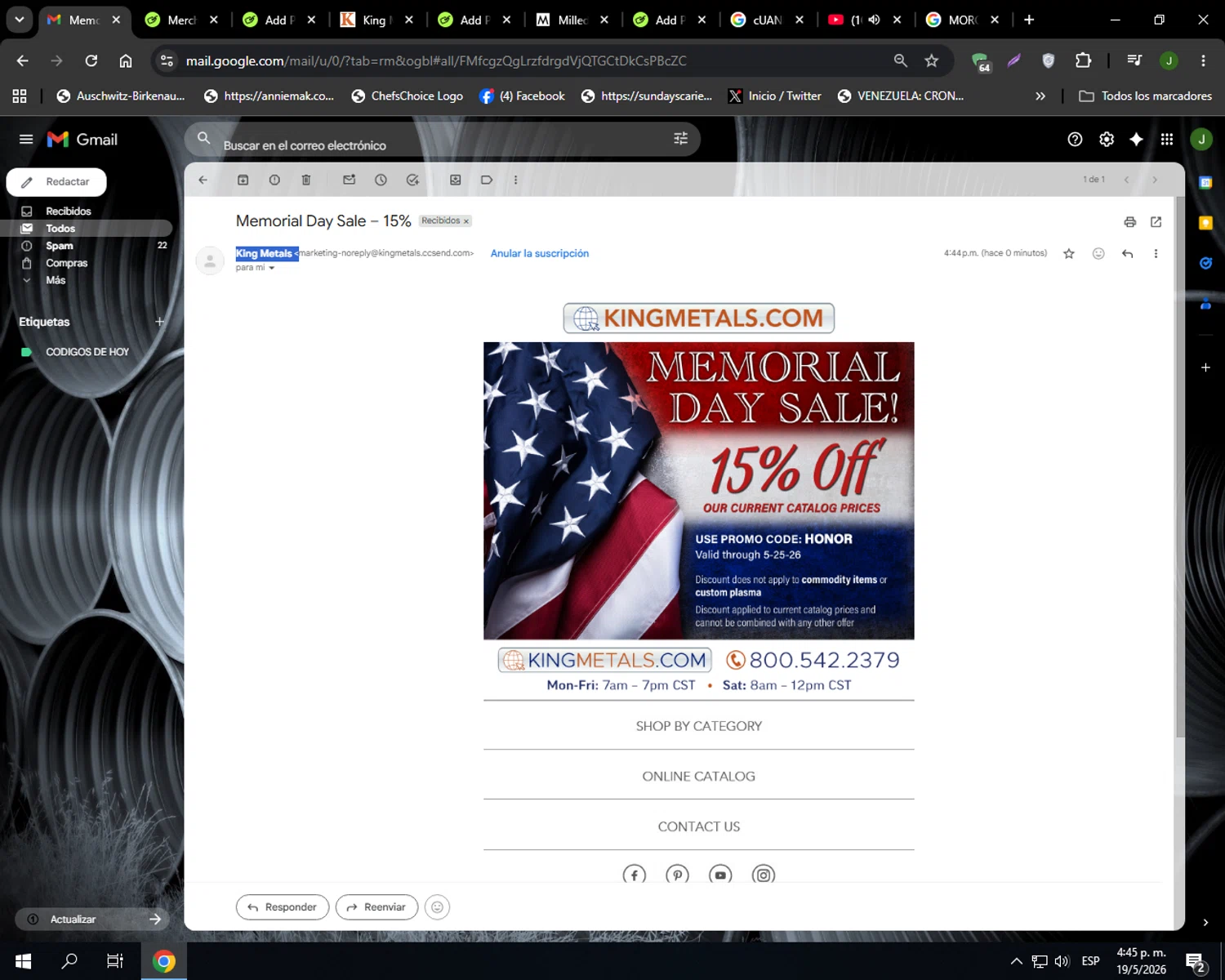Screen dimensions: 1225x980
Task: Mark the email as unread
Action: [350, 180]
